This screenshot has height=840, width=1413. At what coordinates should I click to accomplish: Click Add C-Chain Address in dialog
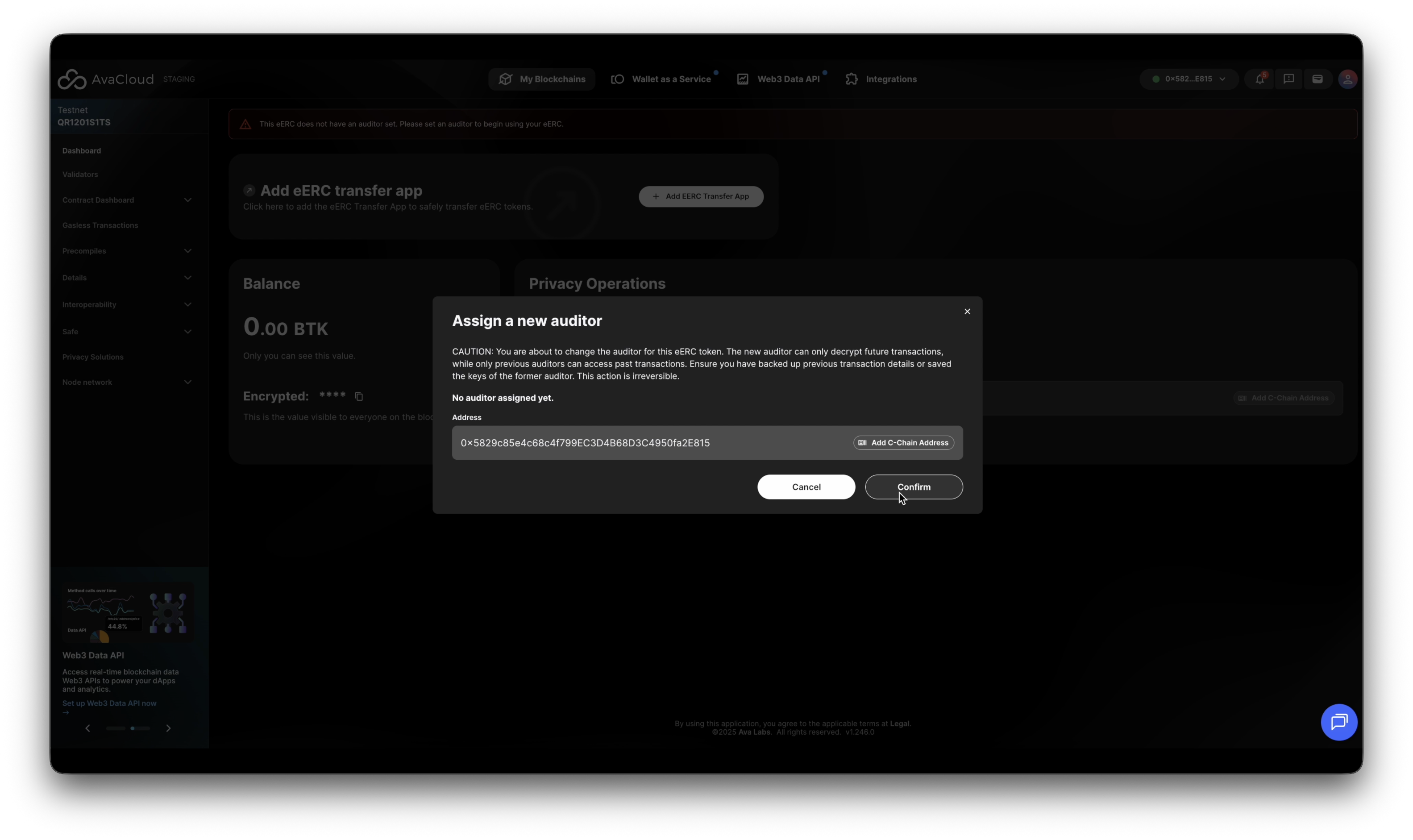pyautogui.click(x=903, y=443)
